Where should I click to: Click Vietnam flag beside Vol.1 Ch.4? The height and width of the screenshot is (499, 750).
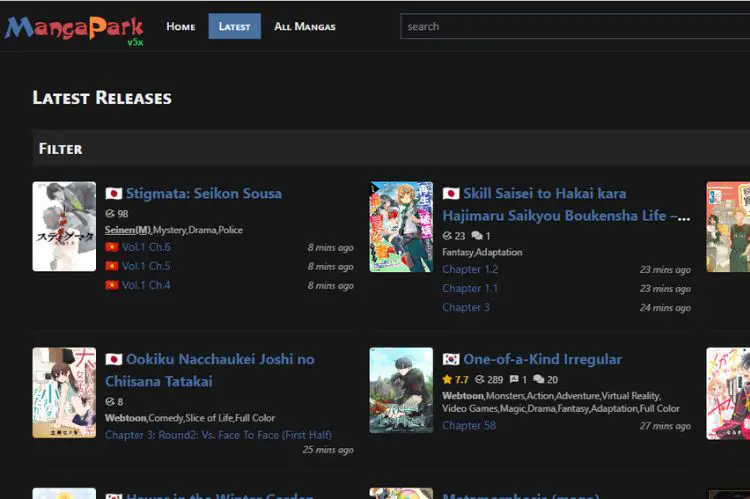(112, 285)
